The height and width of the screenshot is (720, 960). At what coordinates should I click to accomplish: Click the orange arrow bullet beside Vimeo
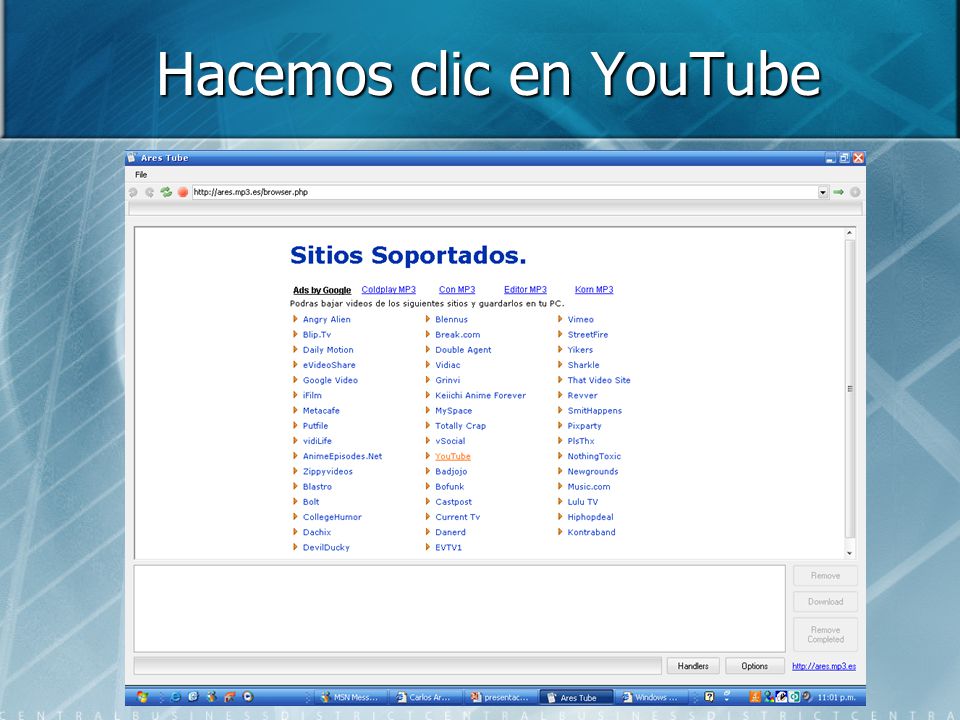pos(560,319)
